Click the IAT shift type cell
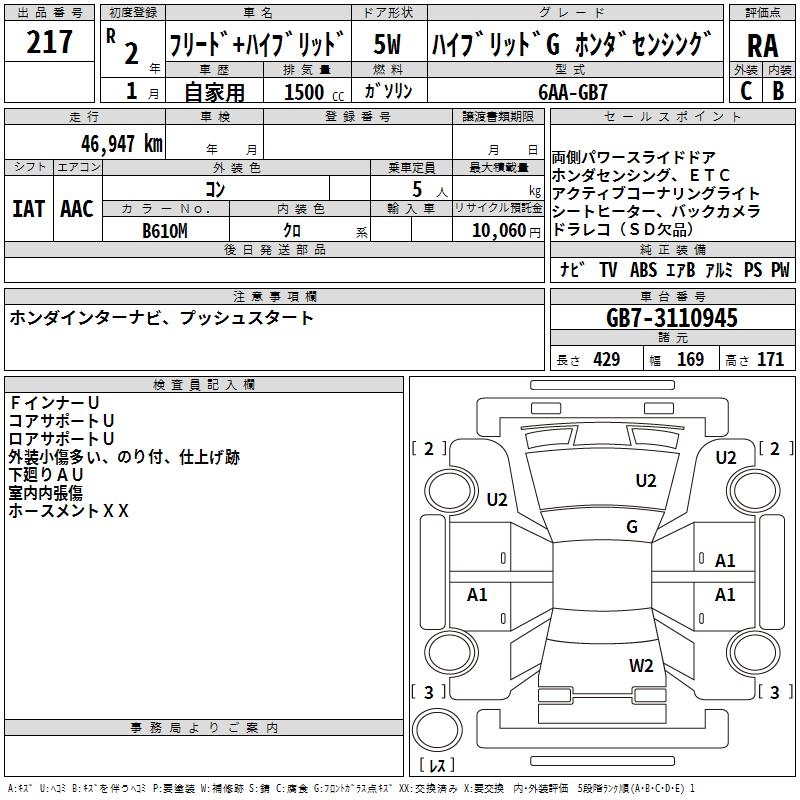The height and width of the screenshot is (800, 800). pyautogui.click(x=29, y=208)
